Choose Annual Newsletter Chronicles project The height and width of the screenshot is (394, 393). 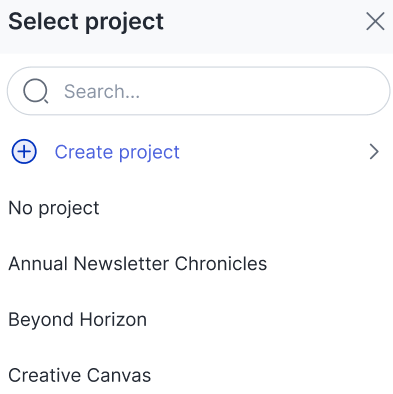(x=138, y=264)
